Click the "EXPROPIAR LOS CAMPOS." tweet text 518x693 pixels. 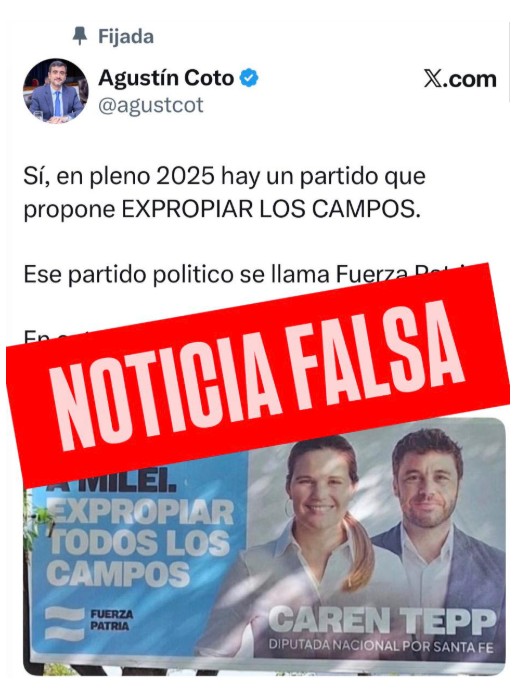click(x=270, y=209)
